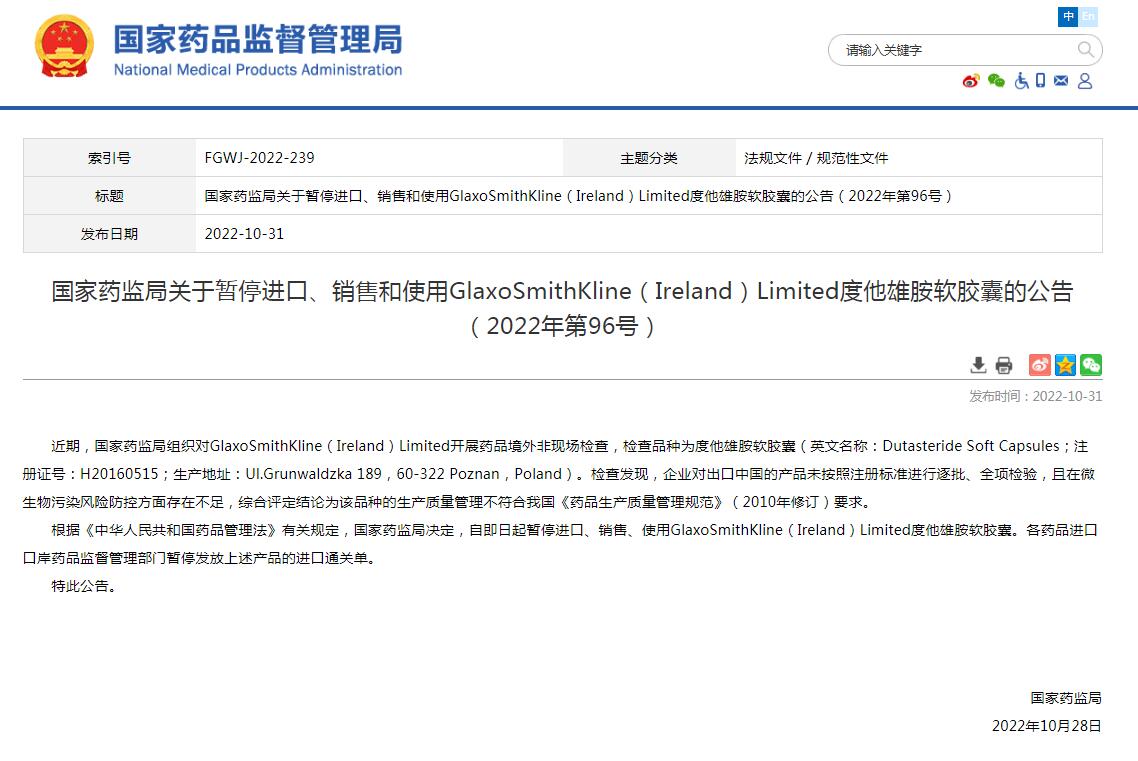The image size is (1138, 761).
Task: Open the mobile version icon
Action: (x=1041, y=82)
